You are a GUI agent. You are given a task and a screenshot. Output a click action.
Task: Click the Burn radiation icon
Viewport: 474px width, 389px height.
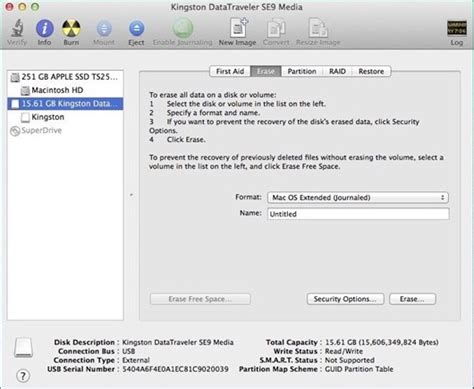(71, 28)
